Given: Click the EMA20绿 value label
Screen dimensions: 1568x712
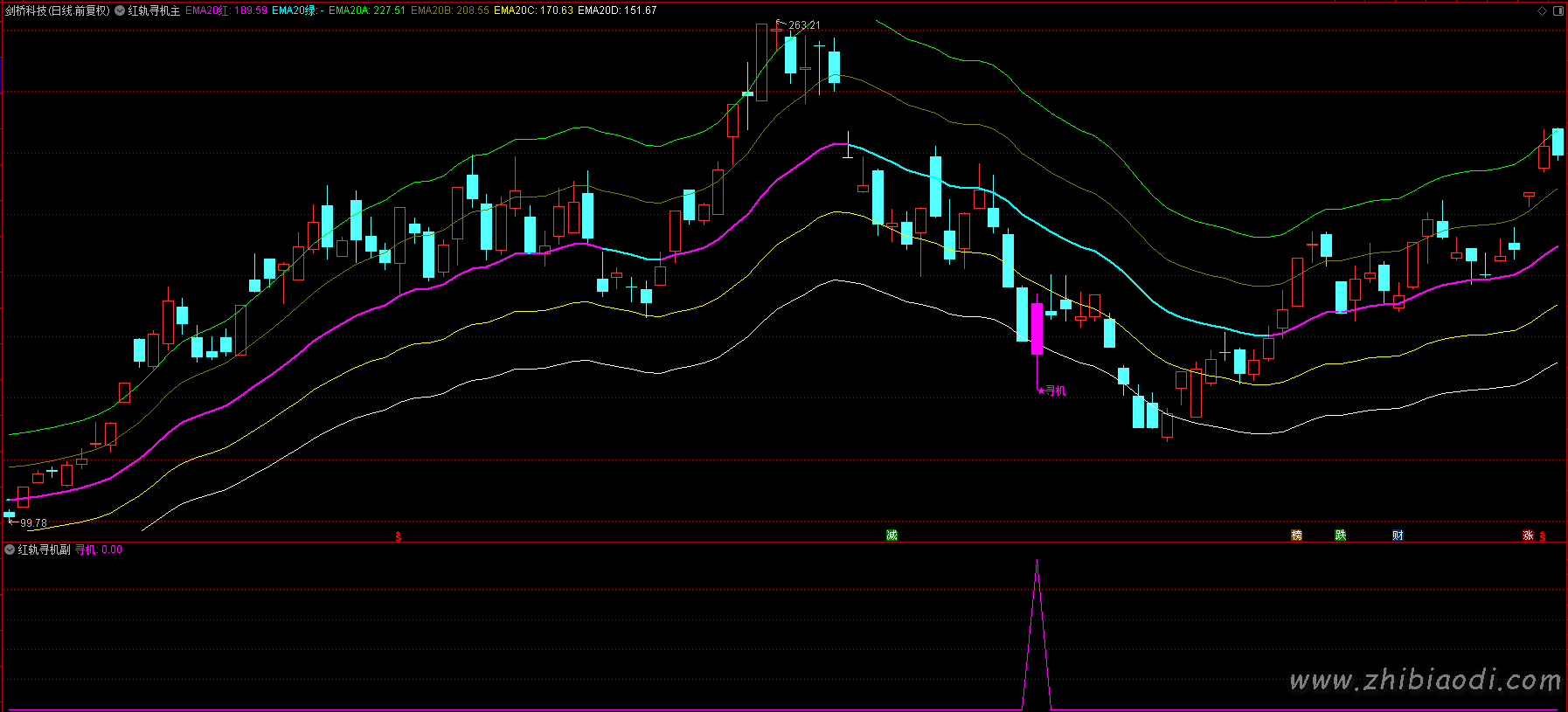Looking at the screenshot, I should click(x=298, y=10).
